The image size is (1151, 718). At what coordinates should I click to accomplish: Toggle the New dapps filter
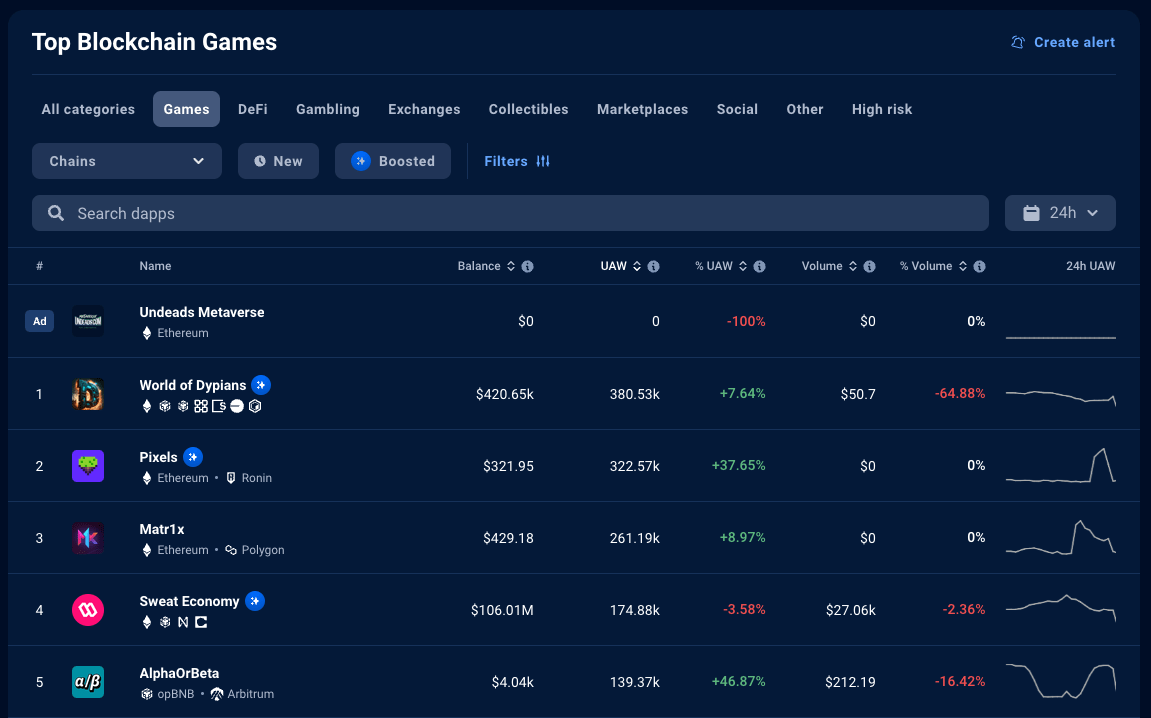(278, 161)
